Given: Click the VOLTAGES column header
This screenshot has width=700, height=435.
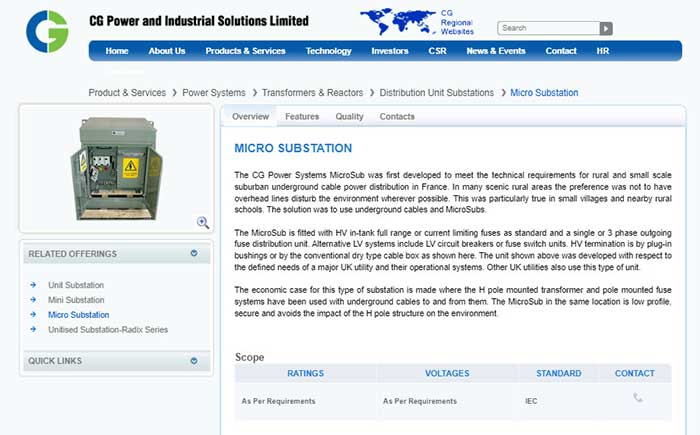Looking at the screenshot, I should 447,373.
